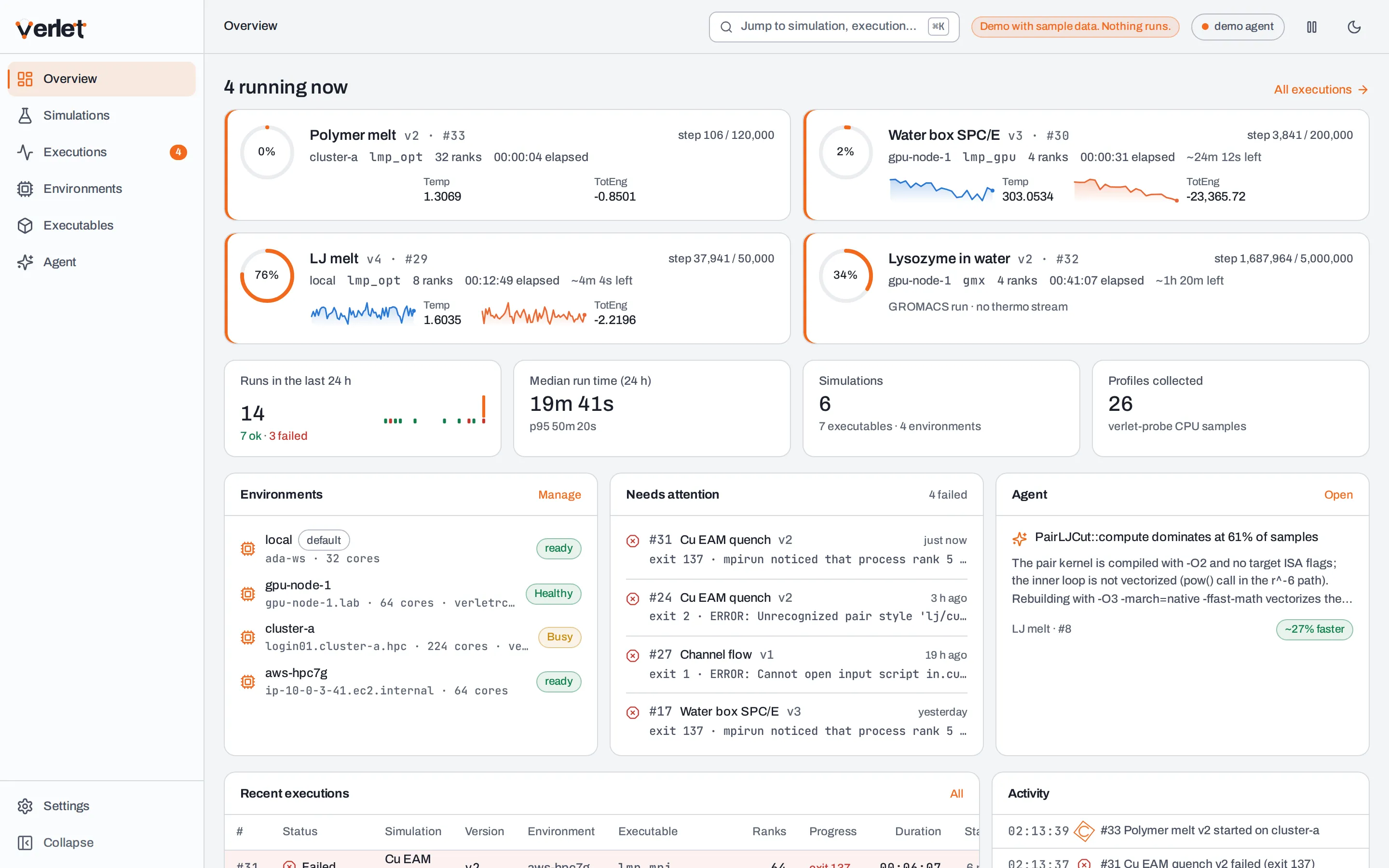Open Polymer melt #33 running card

click(507, 165)
